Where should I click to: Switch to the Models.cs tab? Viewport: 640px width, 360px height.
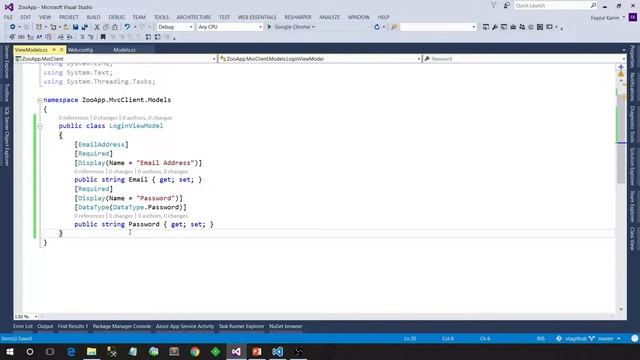(124, 50)
